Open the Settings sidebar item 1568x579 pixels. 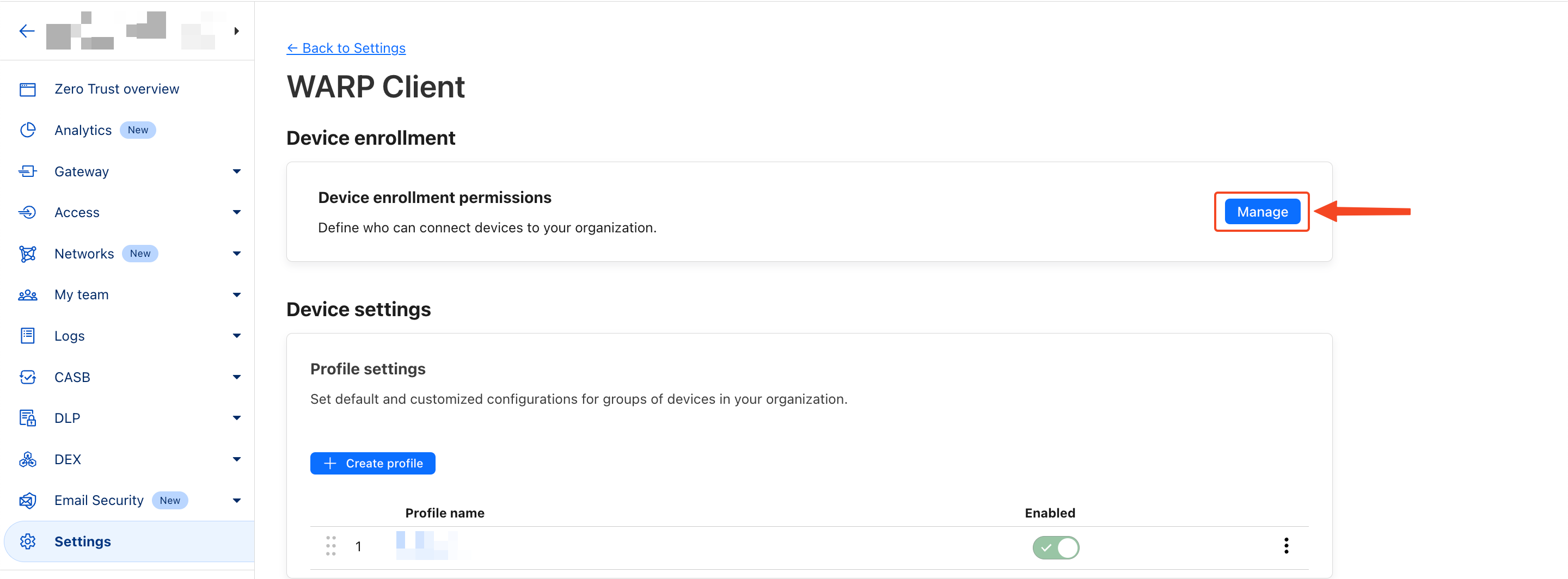(83, 541)
